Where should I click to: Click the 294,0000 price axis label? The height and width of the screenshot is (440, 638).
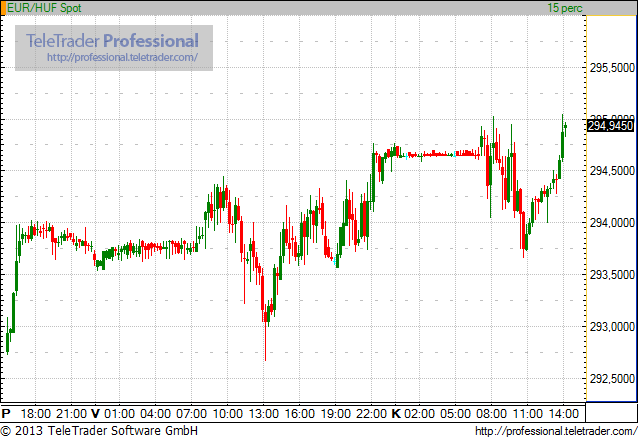pyautogui.click(x=612, y=223)
